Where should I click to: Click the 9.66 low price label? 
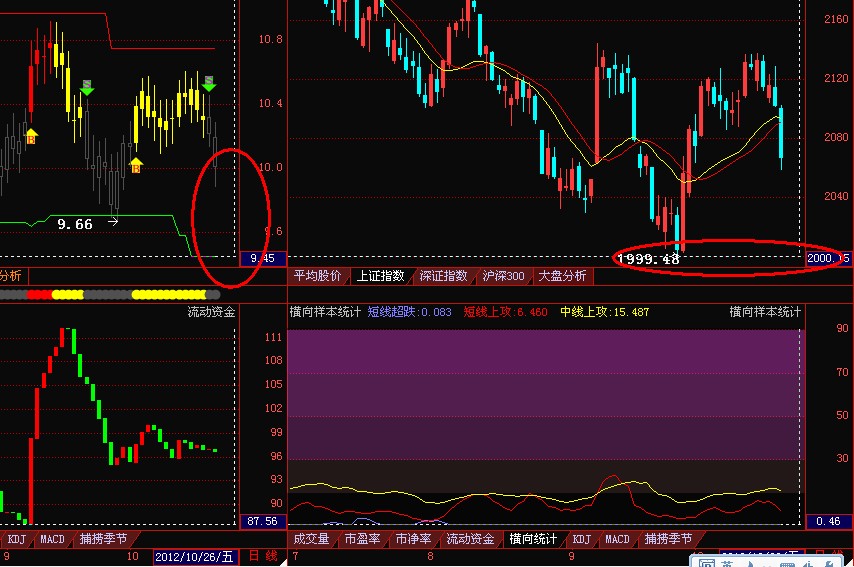[x=75, y=224]
